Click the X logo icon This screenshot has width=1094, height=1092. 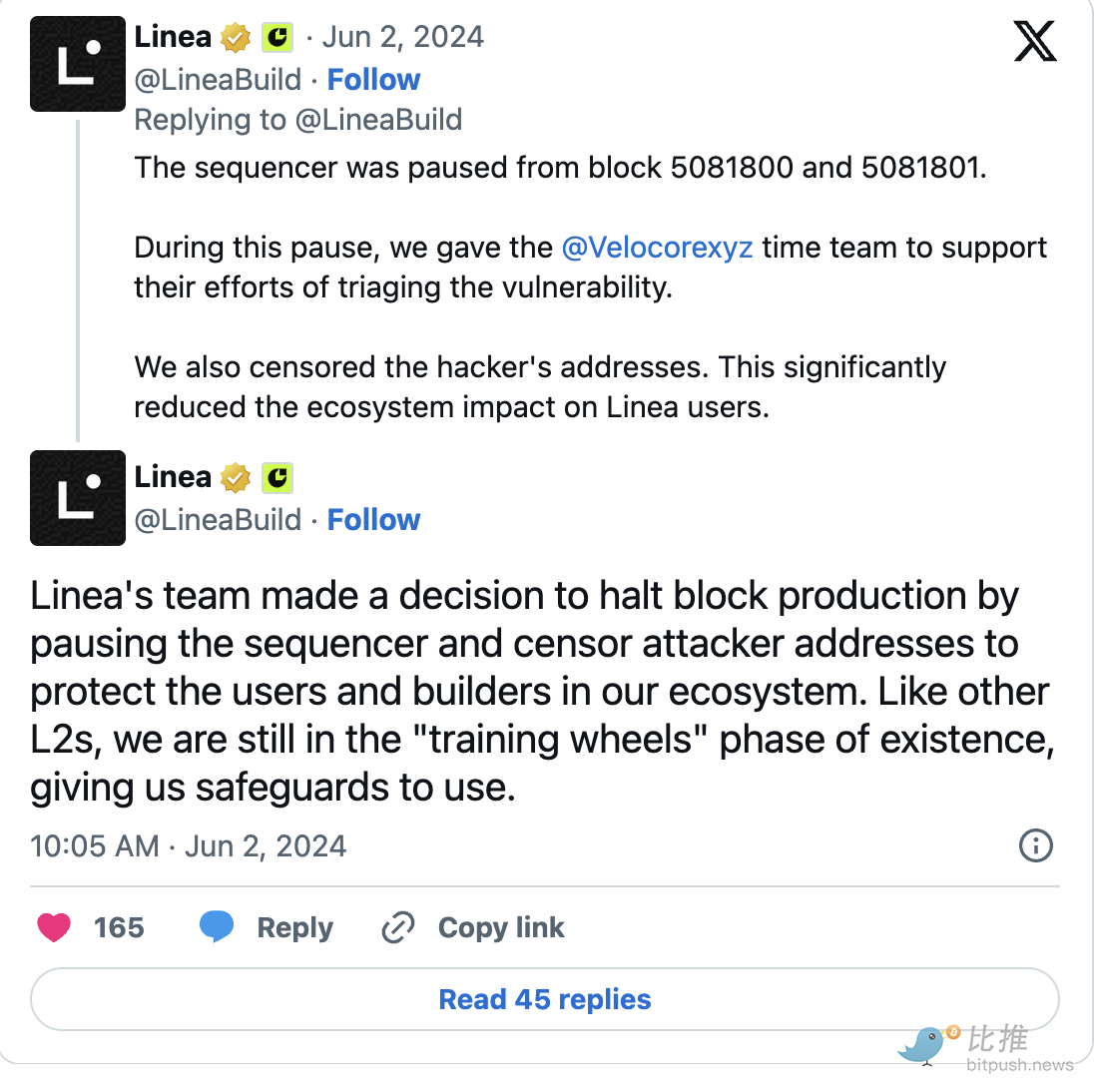tap(1035, 41)
